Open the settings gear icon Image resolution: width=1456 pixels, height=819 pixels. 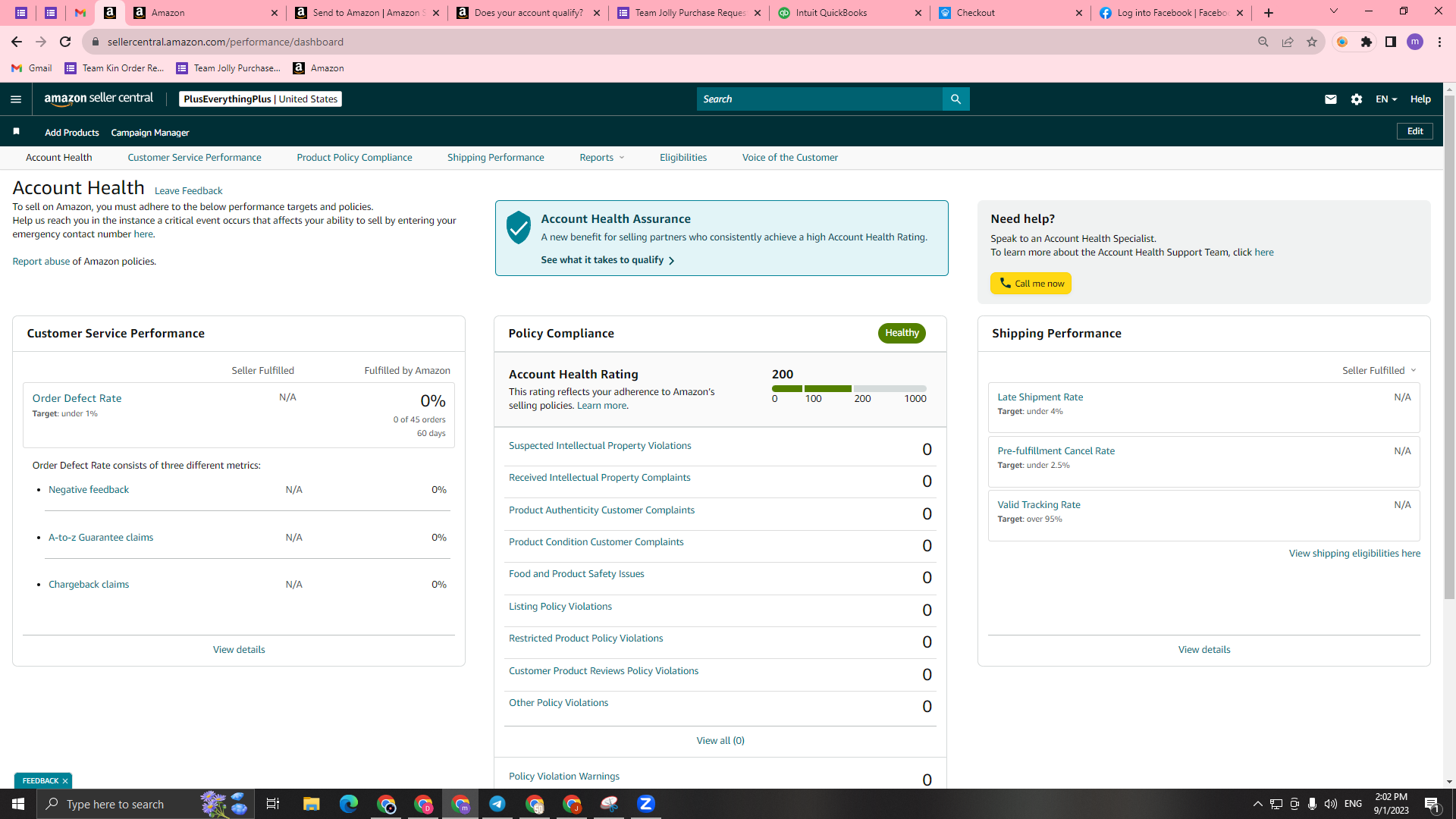pyautogui.click(x=1357, y=99)
